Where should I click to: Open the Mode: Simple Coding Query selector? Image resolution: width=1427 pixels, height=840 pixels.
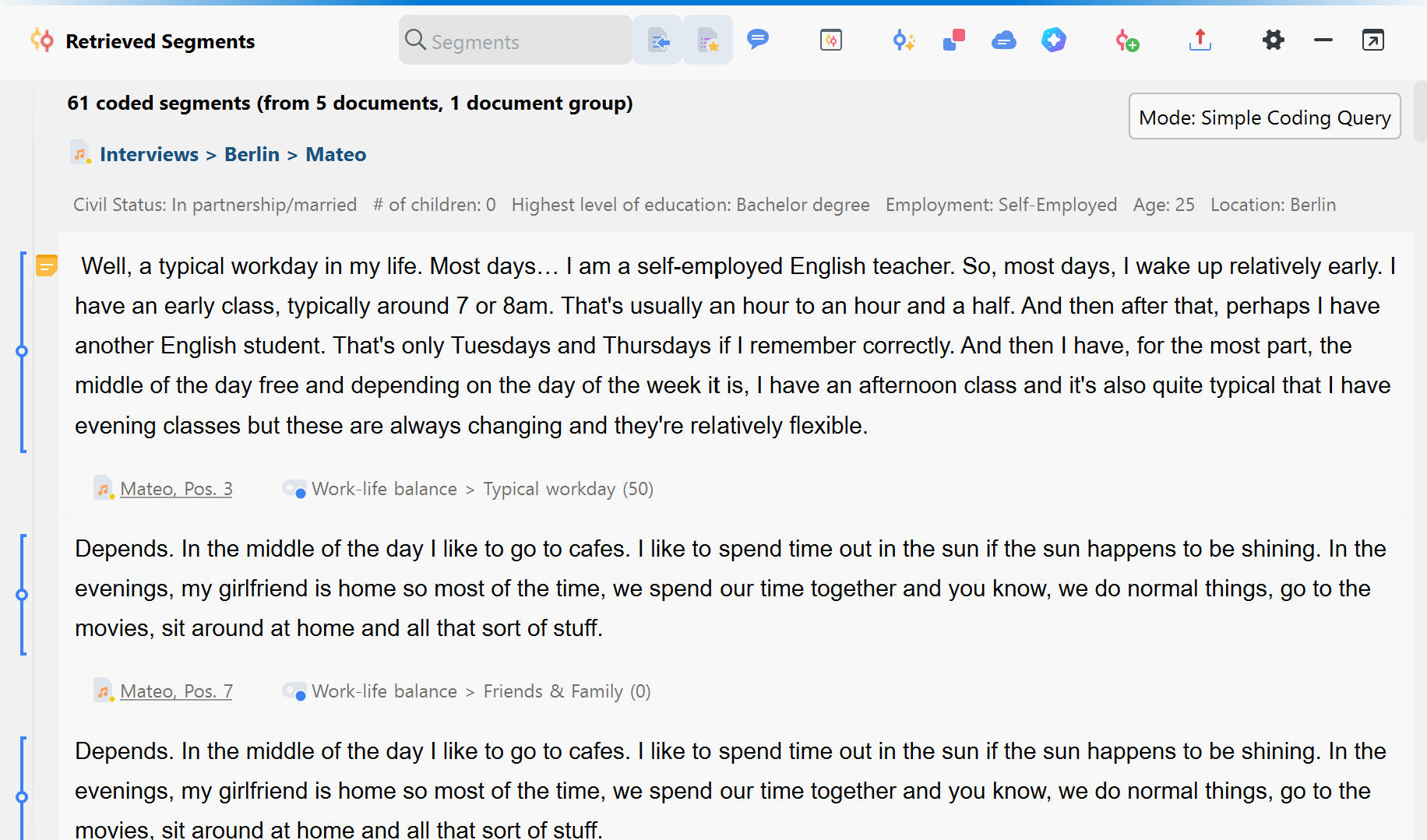click(x=1264, y=117)
